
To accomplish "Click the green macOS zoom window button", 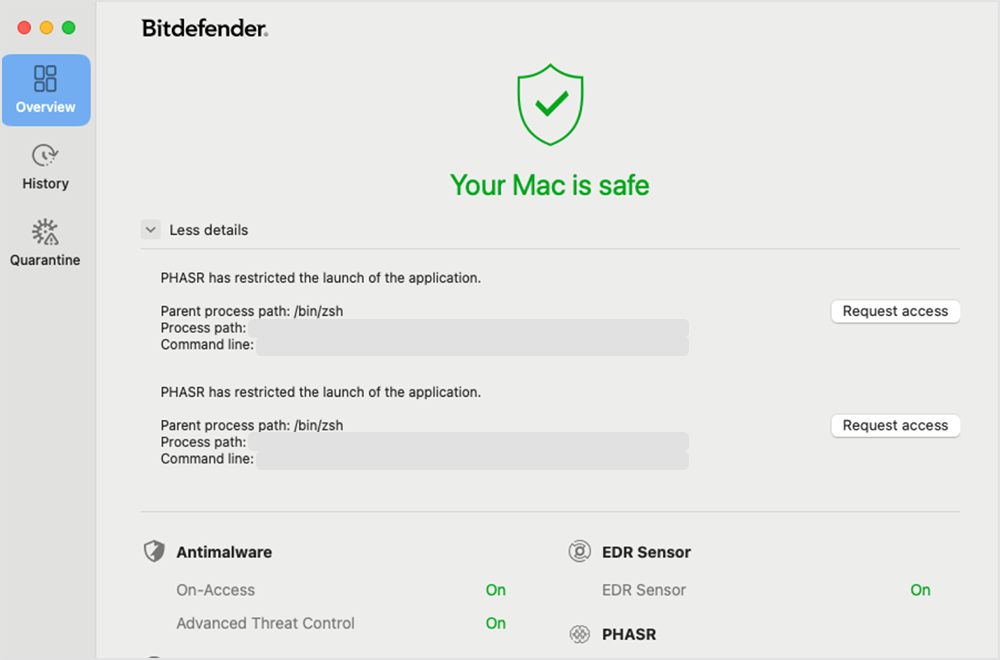I will click(68, 27).
